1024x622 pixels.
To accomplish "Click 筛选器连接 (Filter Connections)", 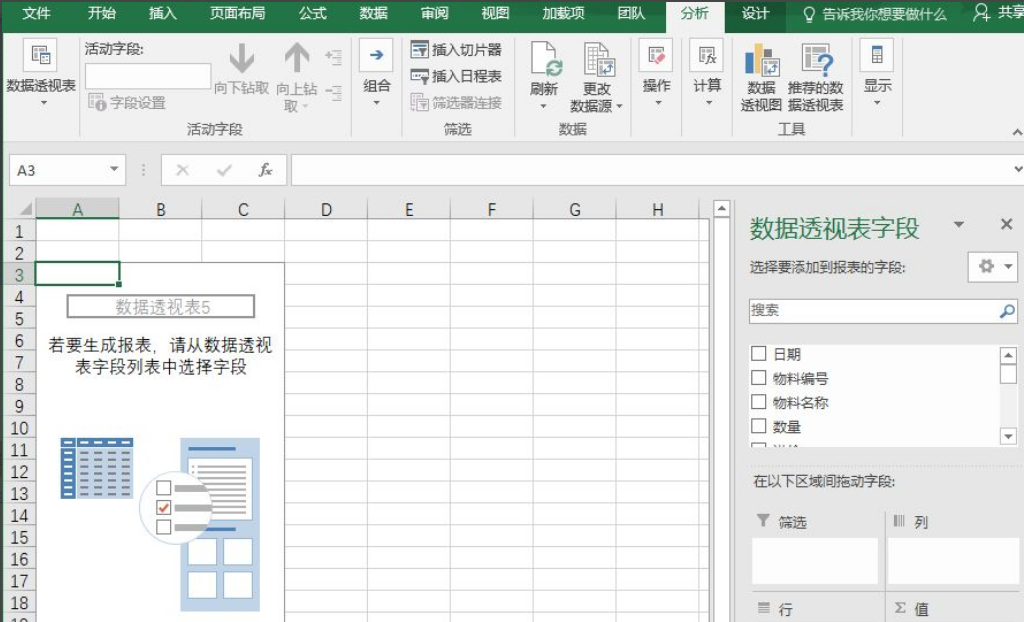I will click(x=456, y=103).
